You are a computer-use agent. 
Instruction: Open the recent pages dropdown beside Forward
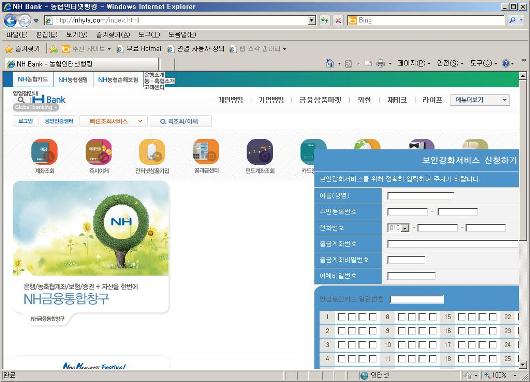pos(36,21)
